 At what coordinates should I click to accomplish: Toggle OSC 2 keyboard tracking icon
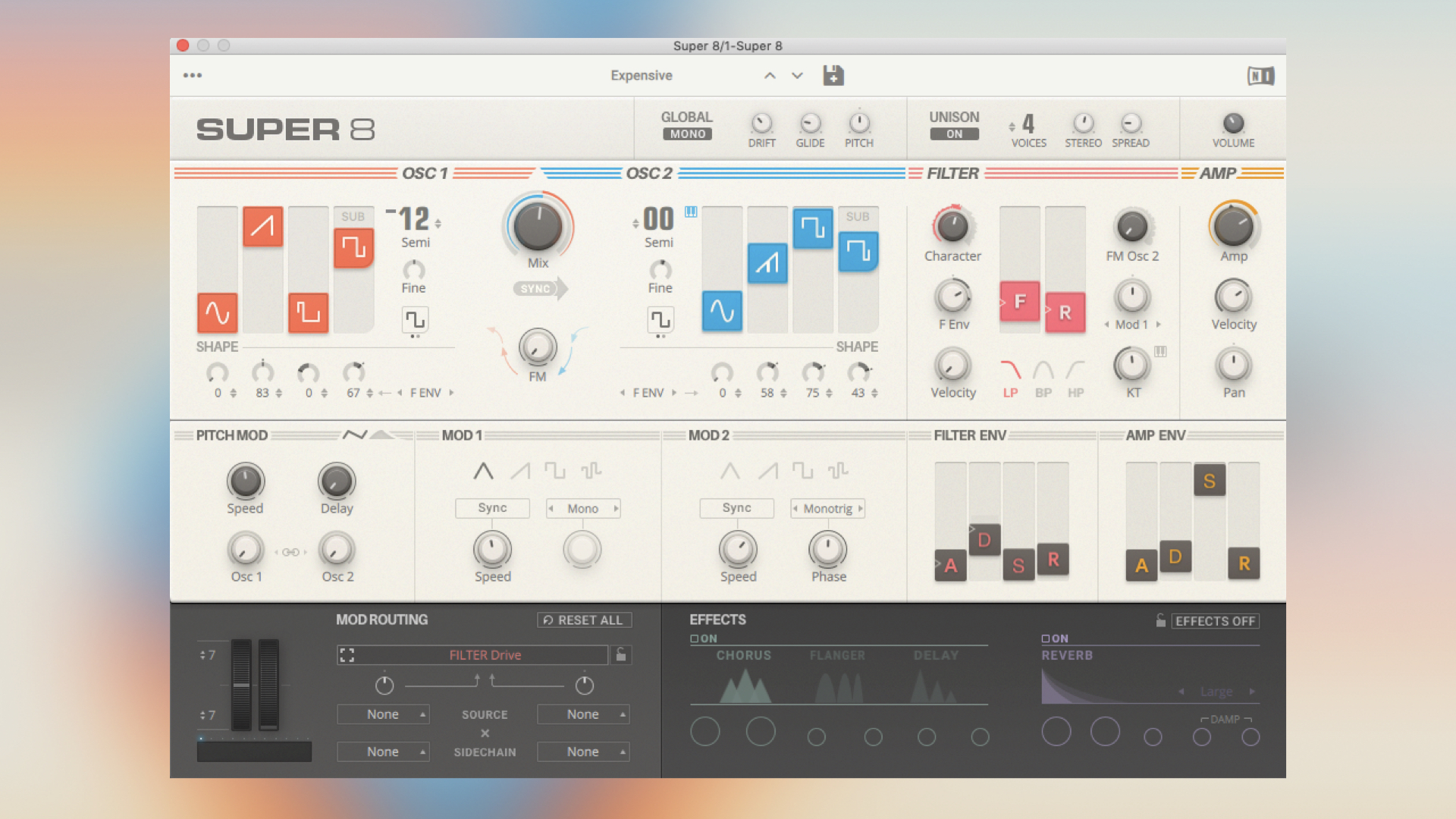(691, 212)
